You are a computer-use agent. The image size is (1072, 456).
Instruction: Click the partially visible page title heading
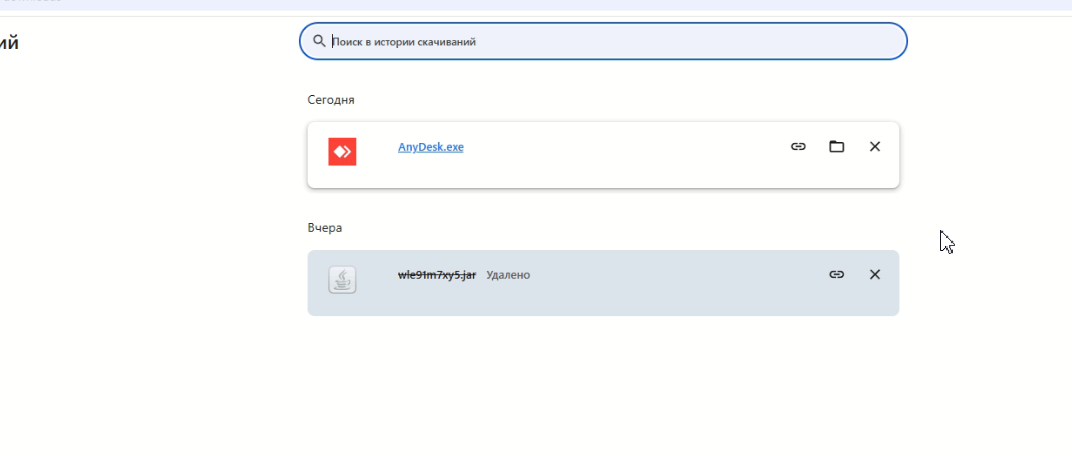click(9, 43)
